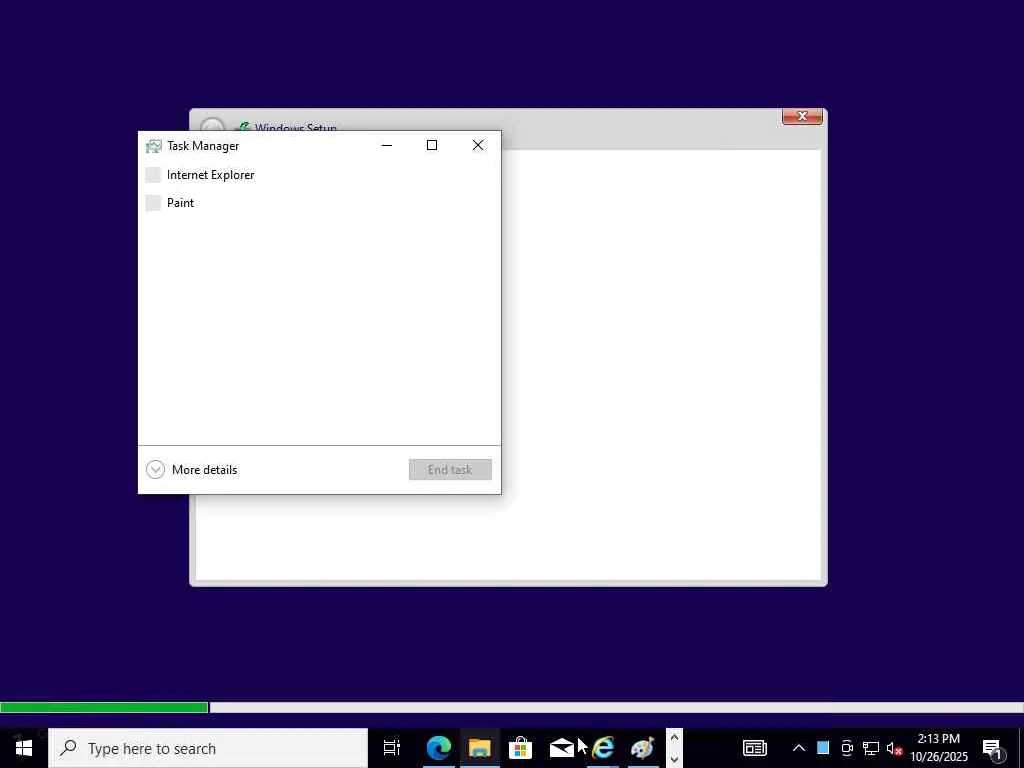
Task: Maximize the Task Manager window
Action: pos(432,145)
